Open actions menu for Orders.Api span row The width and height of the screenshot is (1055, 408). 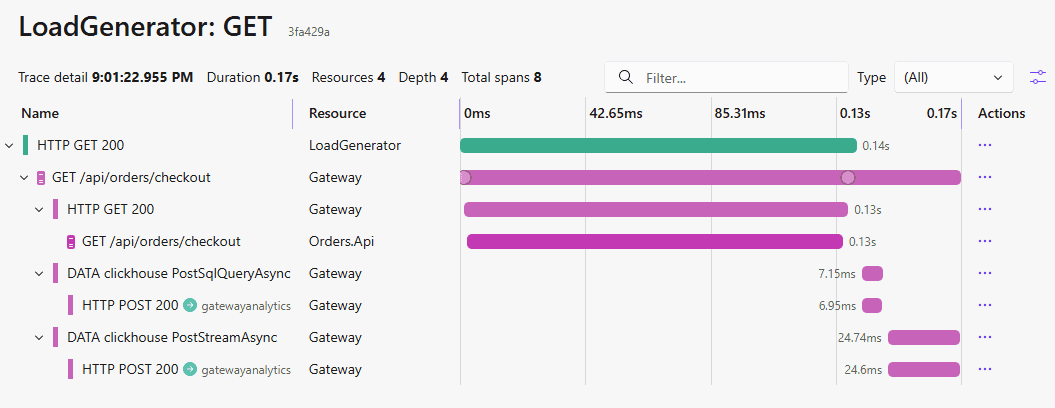985,241
